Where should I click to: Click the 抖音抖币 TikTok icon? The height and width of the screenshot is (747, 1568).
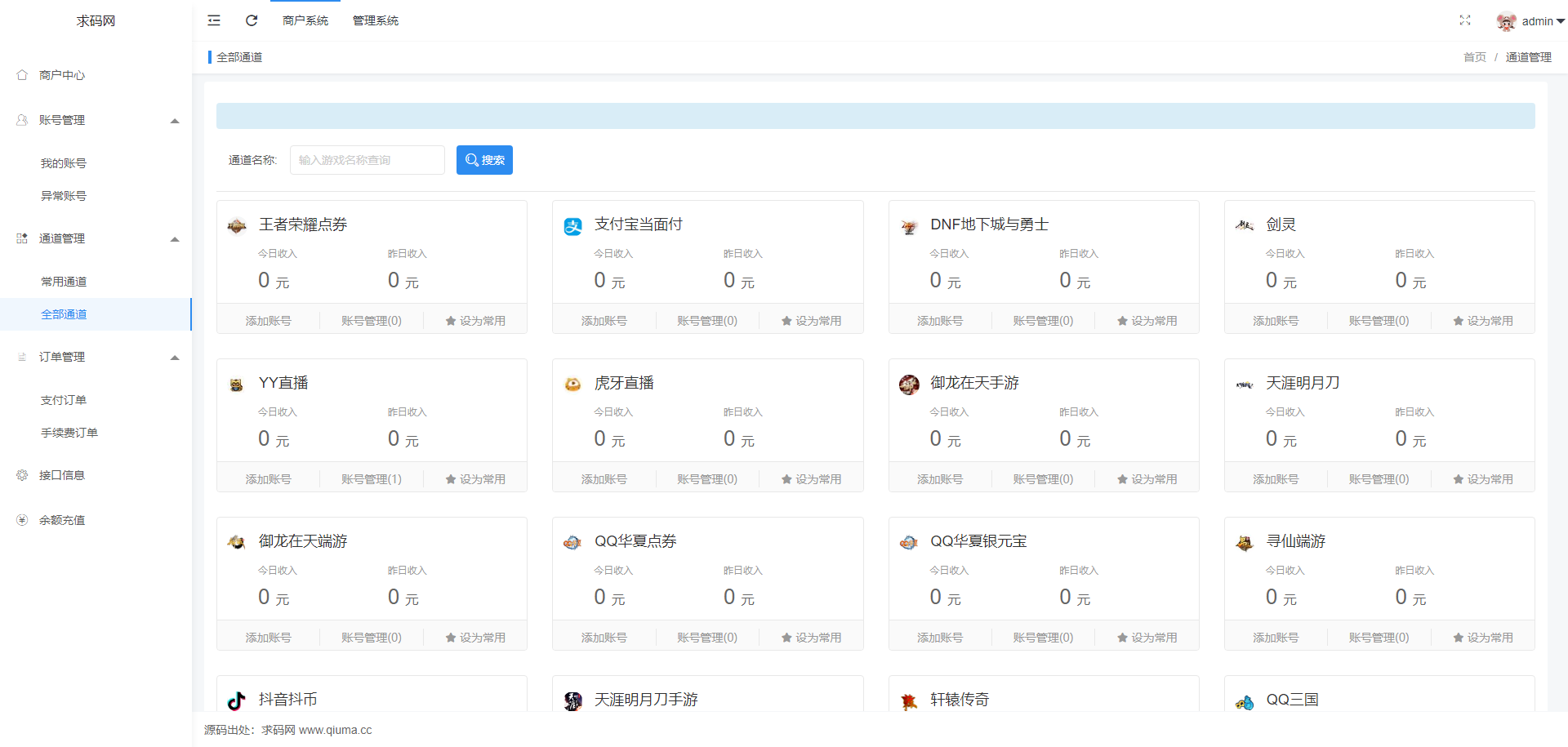[x=237, y=700]
